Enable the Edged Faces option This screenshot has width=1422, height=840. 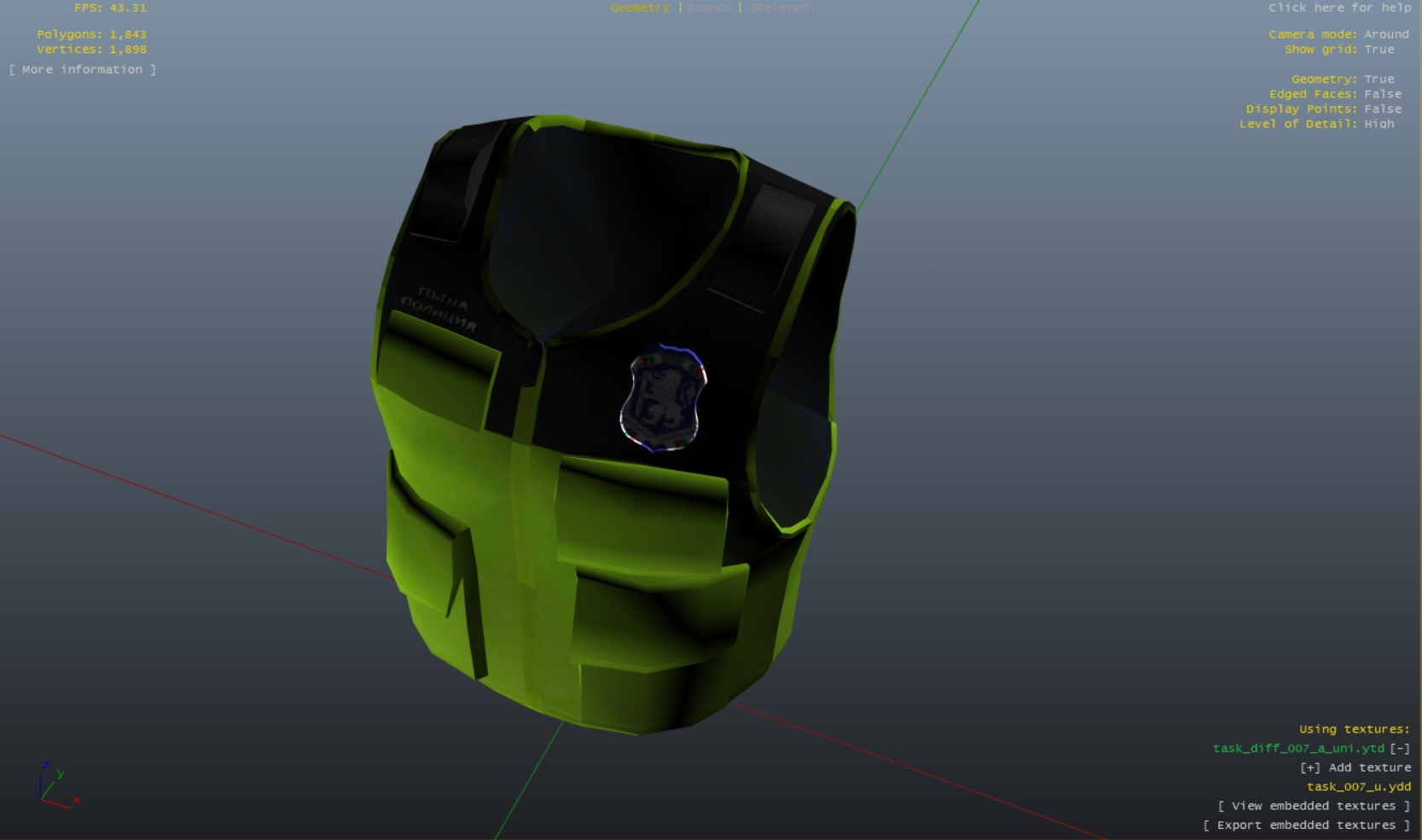[x=1382, y=94]
